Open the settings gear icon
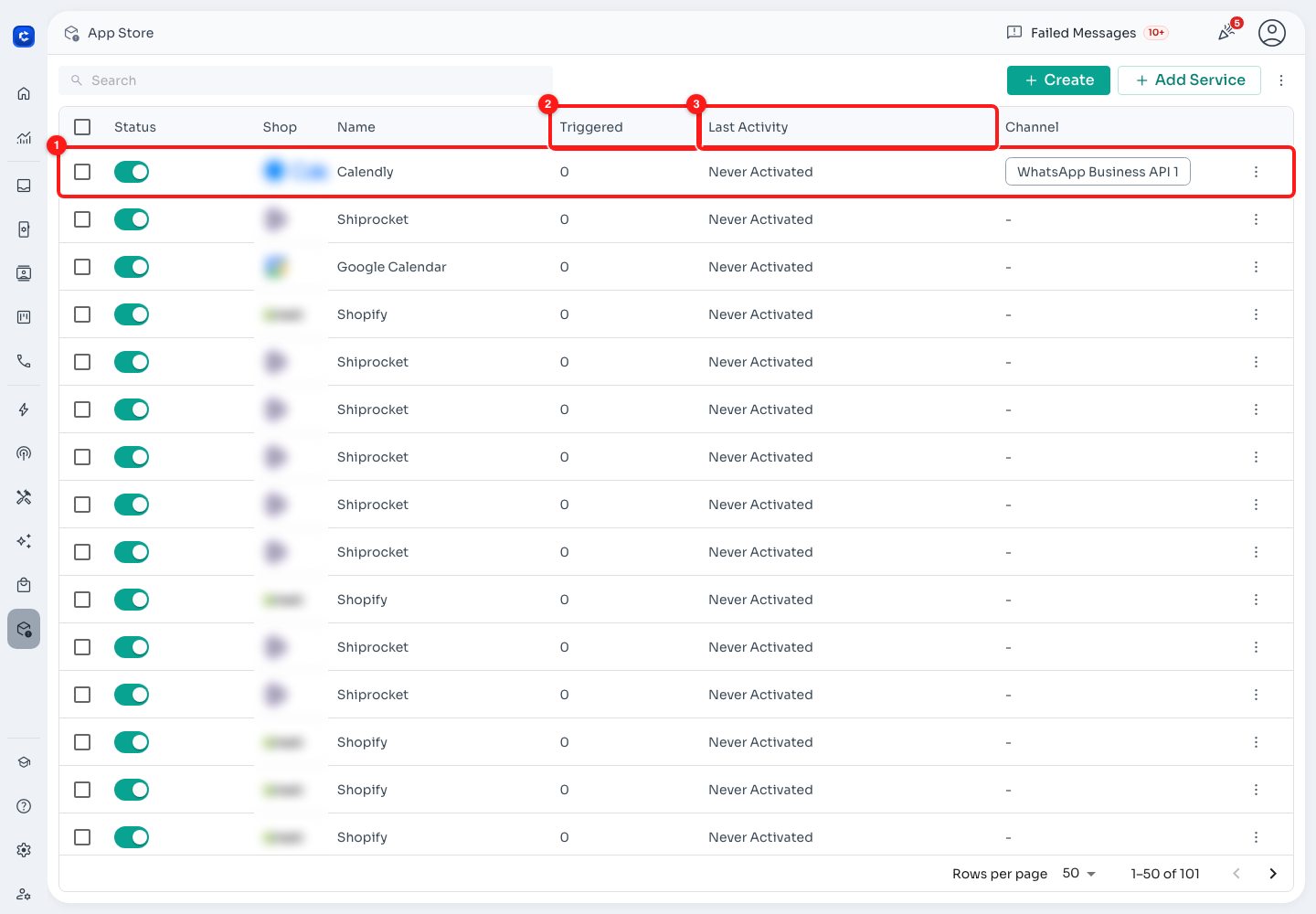 pos(24,850)
